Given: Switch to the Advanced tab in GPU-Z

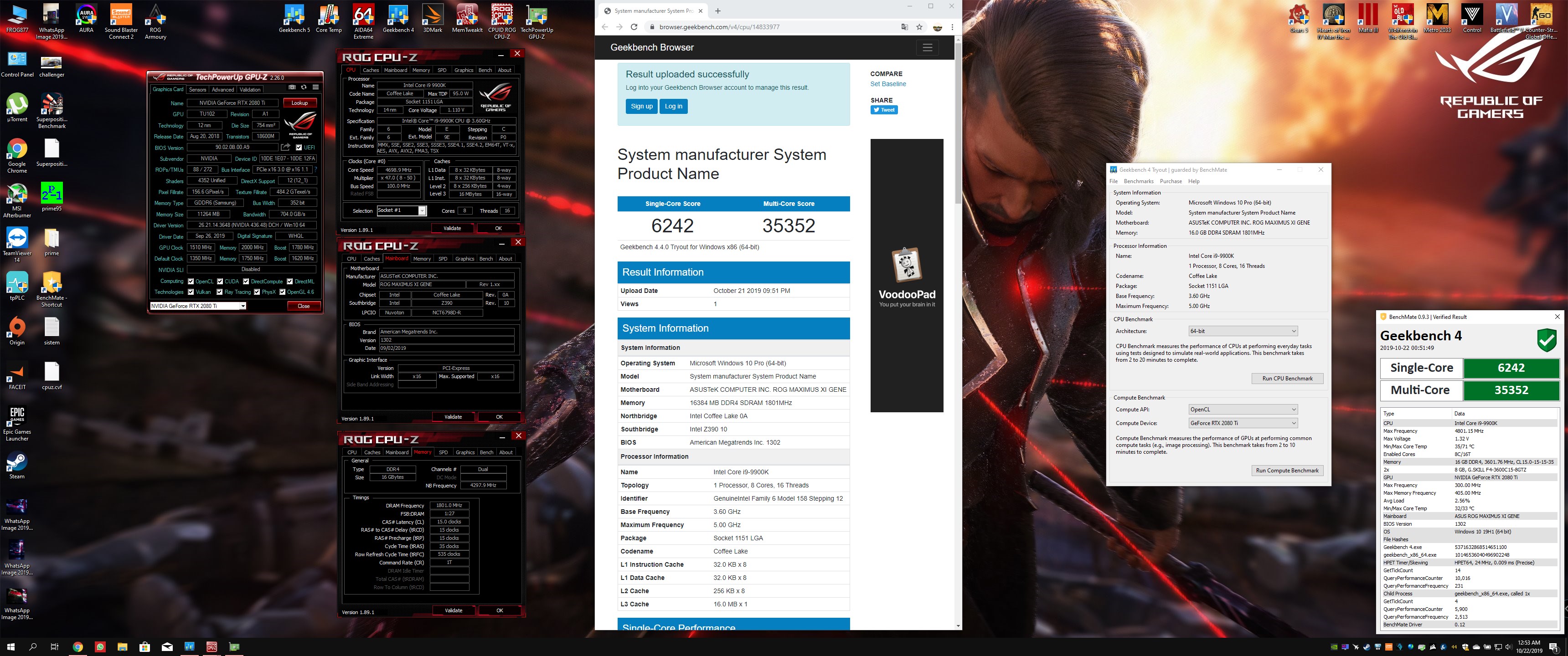Looking at the screenshot, I should [223, 89].
